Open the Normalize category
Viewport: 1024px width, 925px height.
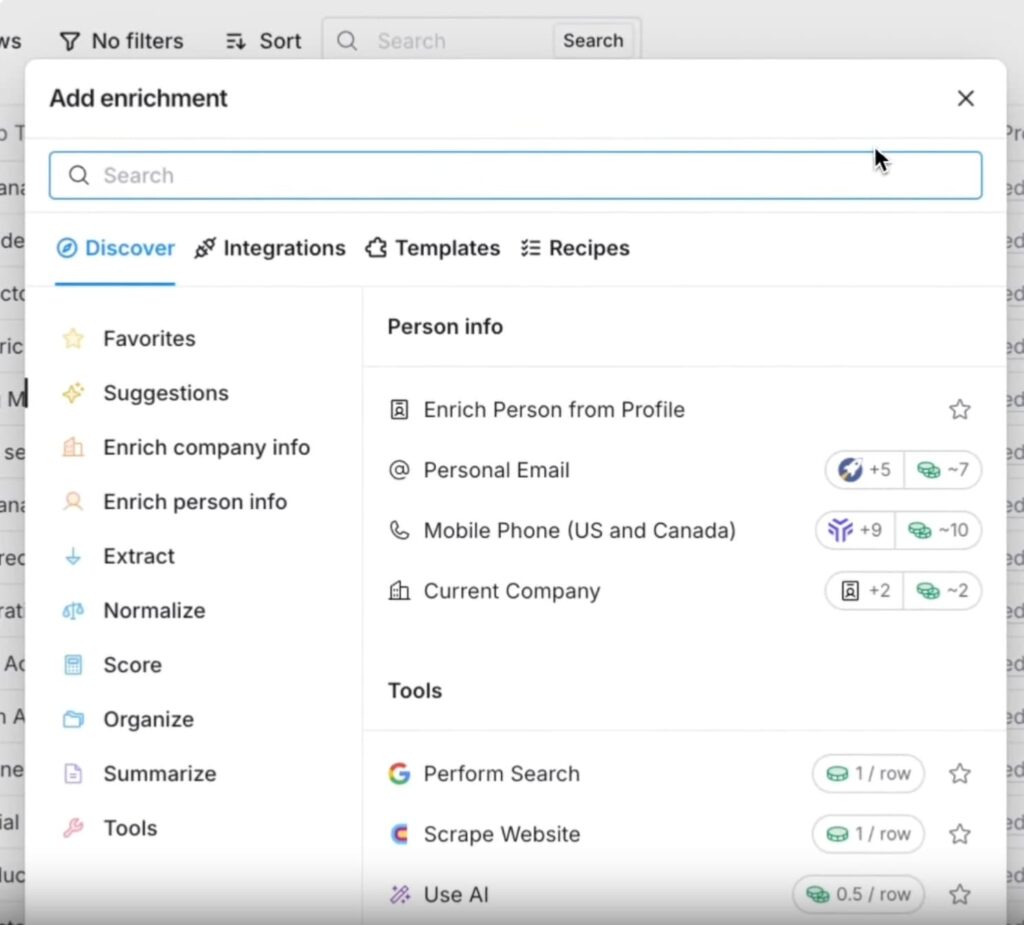pyautogui.click(x=154, y=611)
